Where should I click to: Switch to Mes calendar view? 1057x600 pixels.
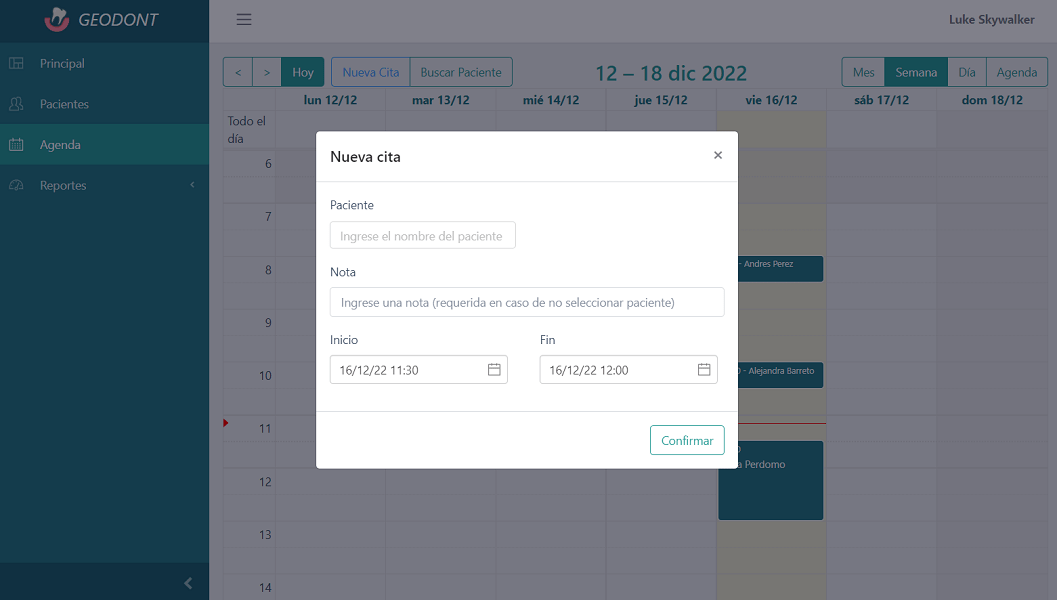pyautogui.click(x=864, y=73)
